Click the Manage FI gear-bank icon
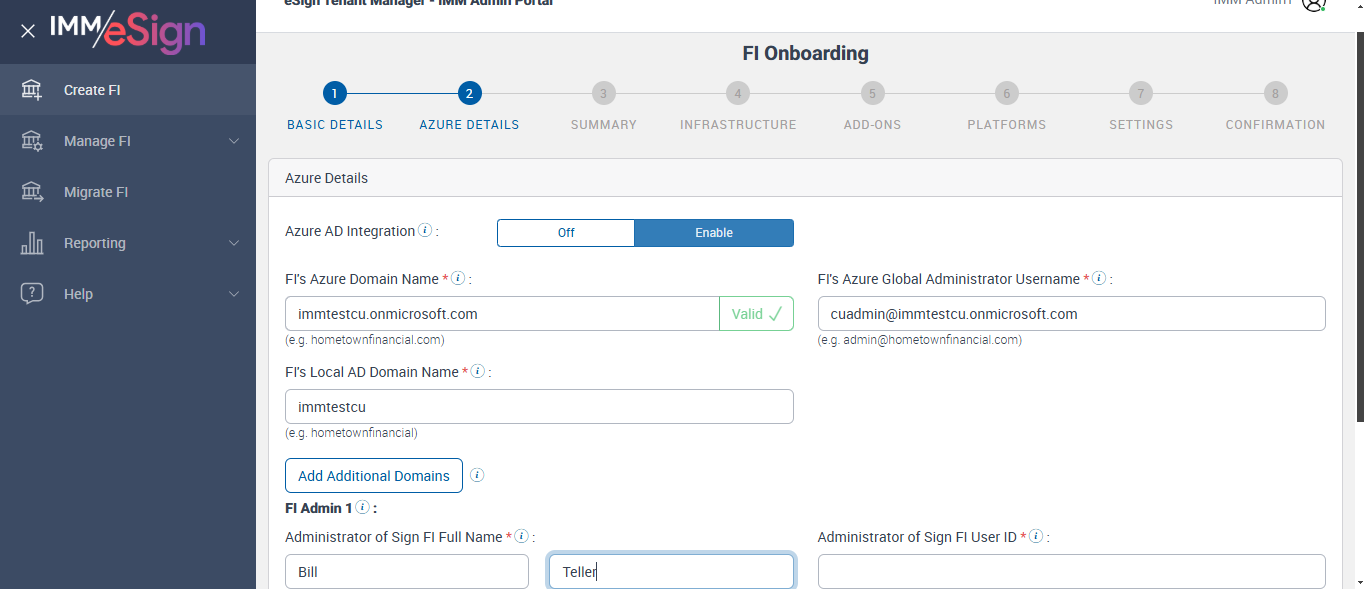This screenshot has width=1366, height=589. [32, 141]
